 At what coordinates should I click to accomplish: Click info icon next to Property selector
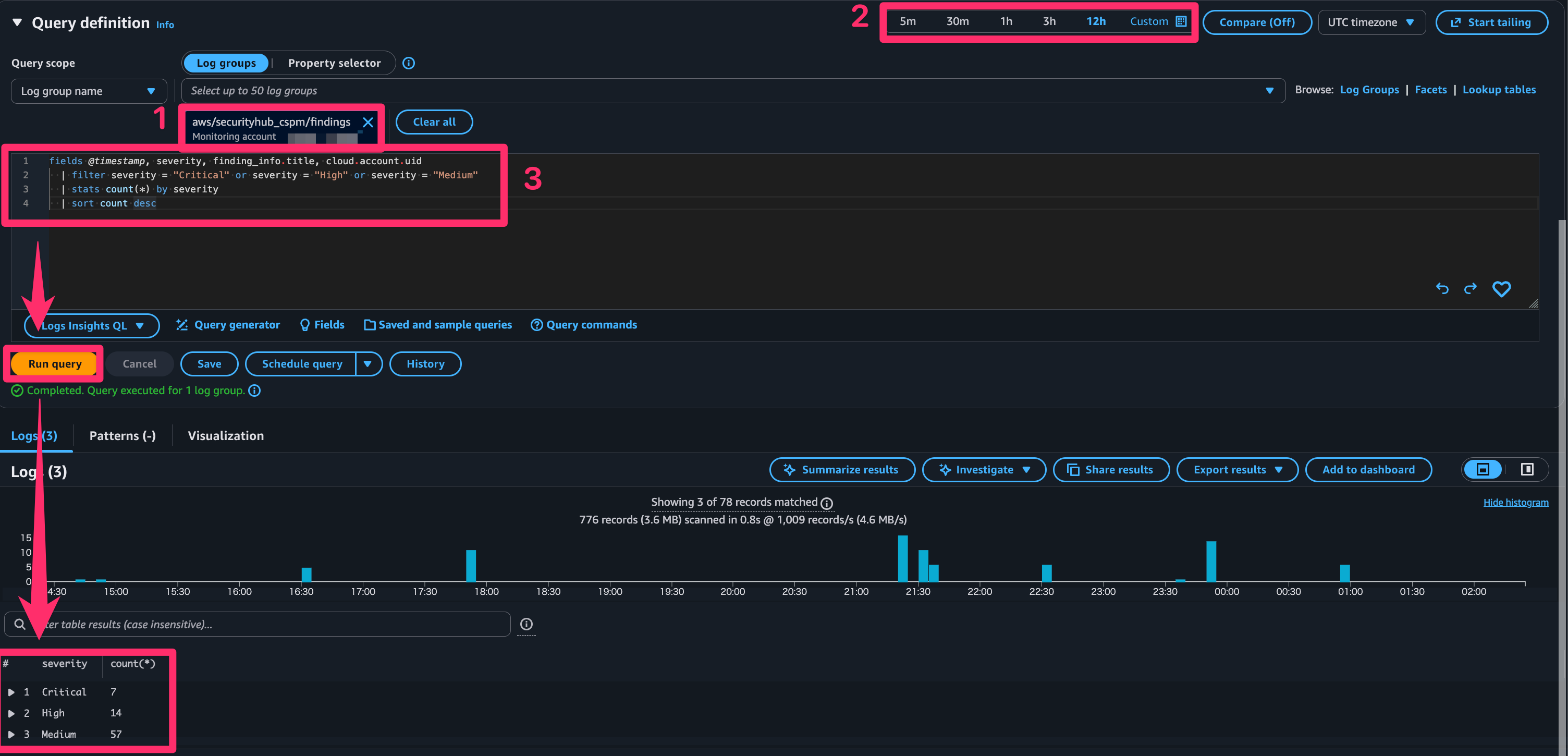tap(409, 63)
